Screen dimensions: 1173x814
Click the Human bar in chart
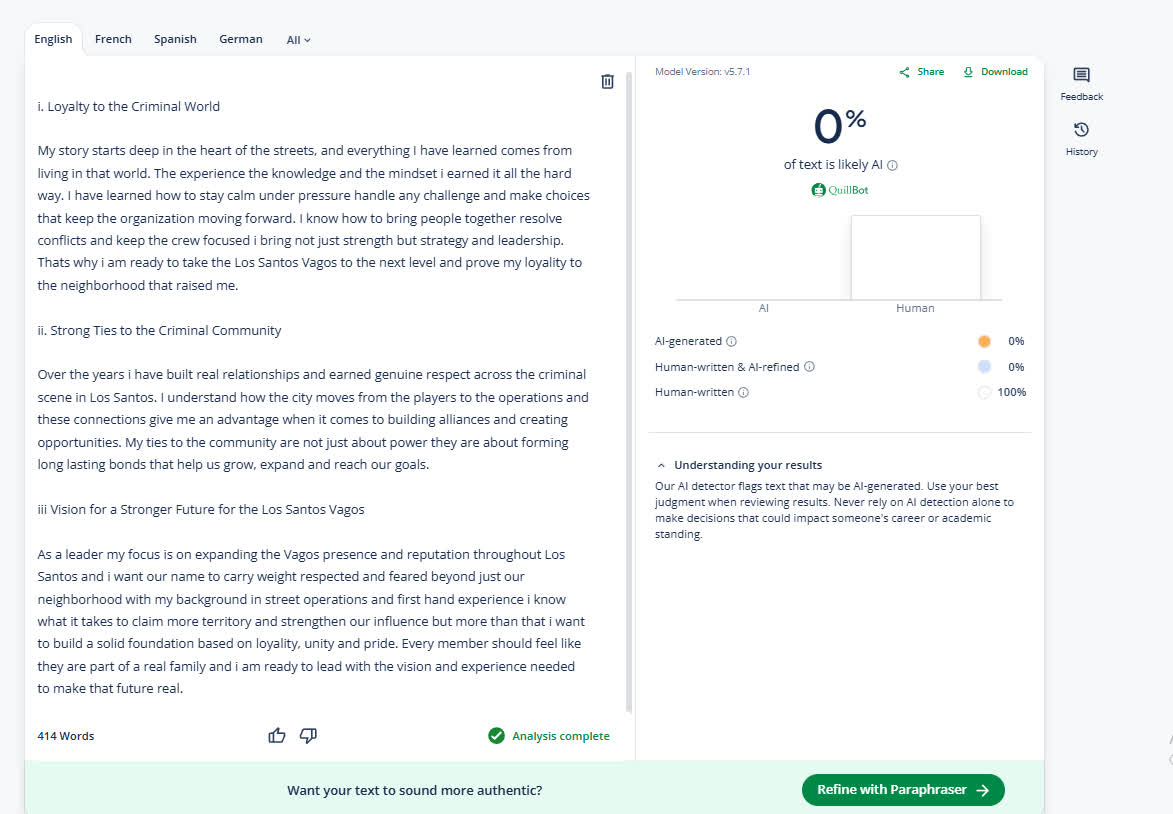915,257
